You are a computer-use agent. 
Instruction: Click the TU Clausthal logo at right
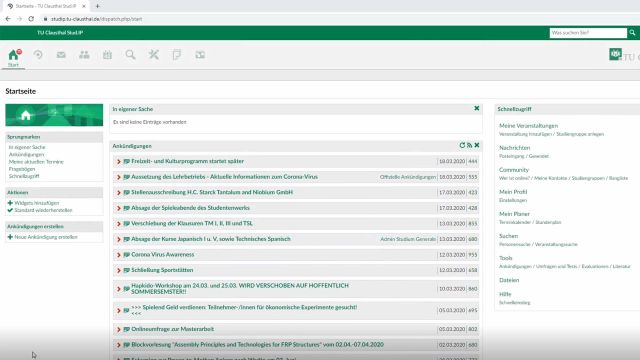tap(624, 55)
